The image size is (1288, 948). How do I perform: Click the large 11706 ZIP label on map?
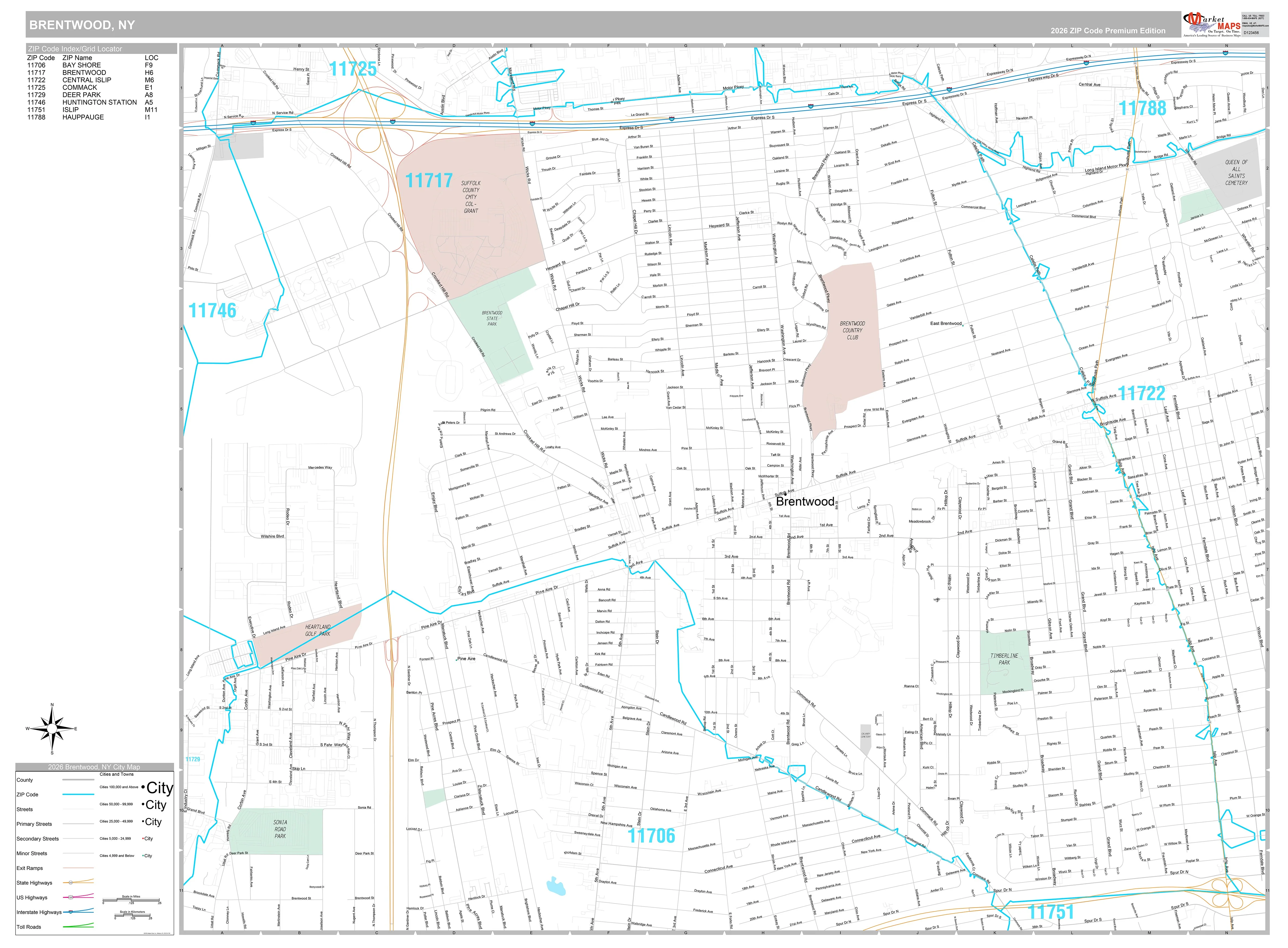pos(651,836)
